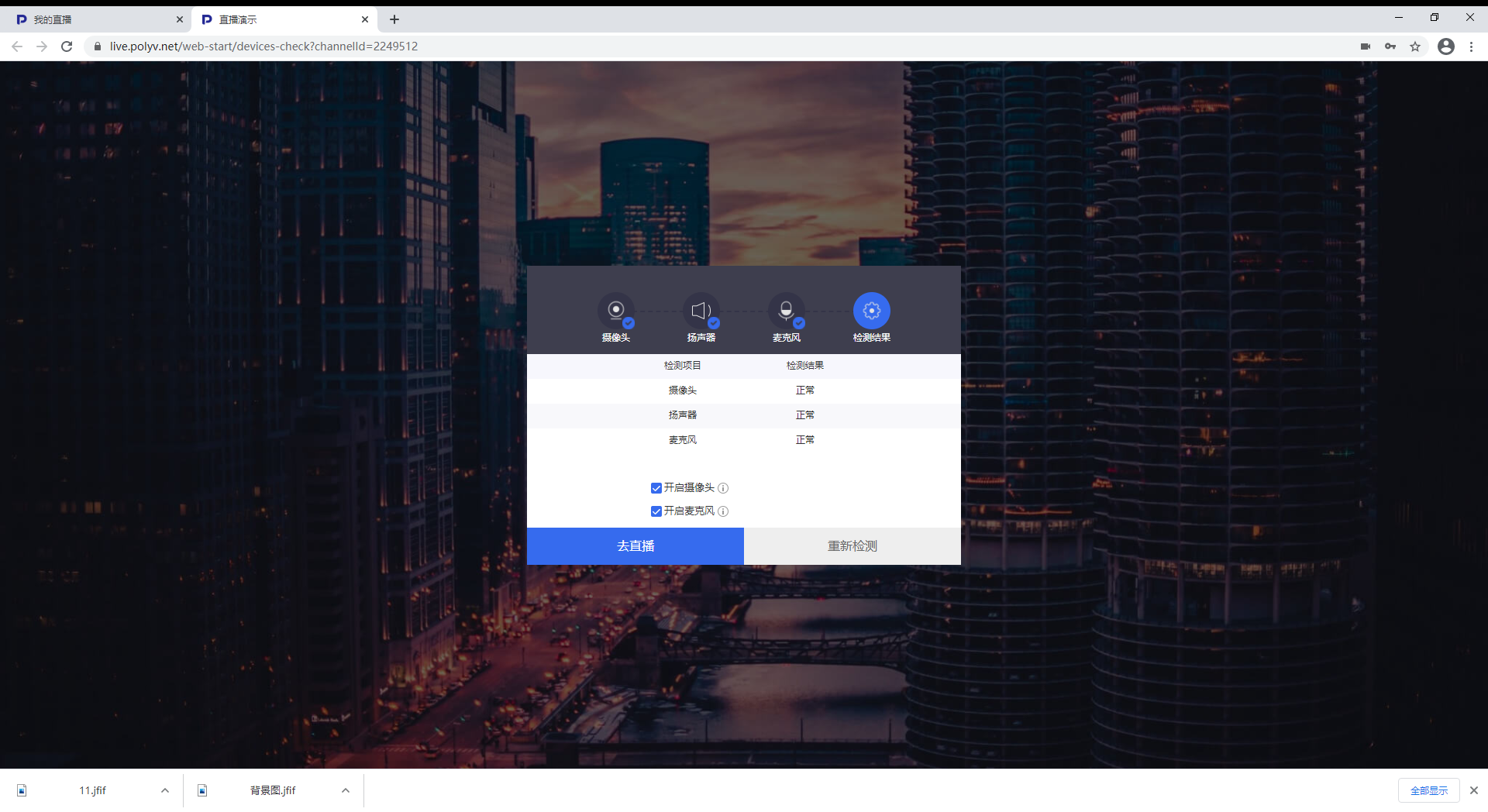The height and width of the screenshot is (812, 1488).
Task: Click the microphone (麦克风) step icon
Action: click(x=786, y=311)
